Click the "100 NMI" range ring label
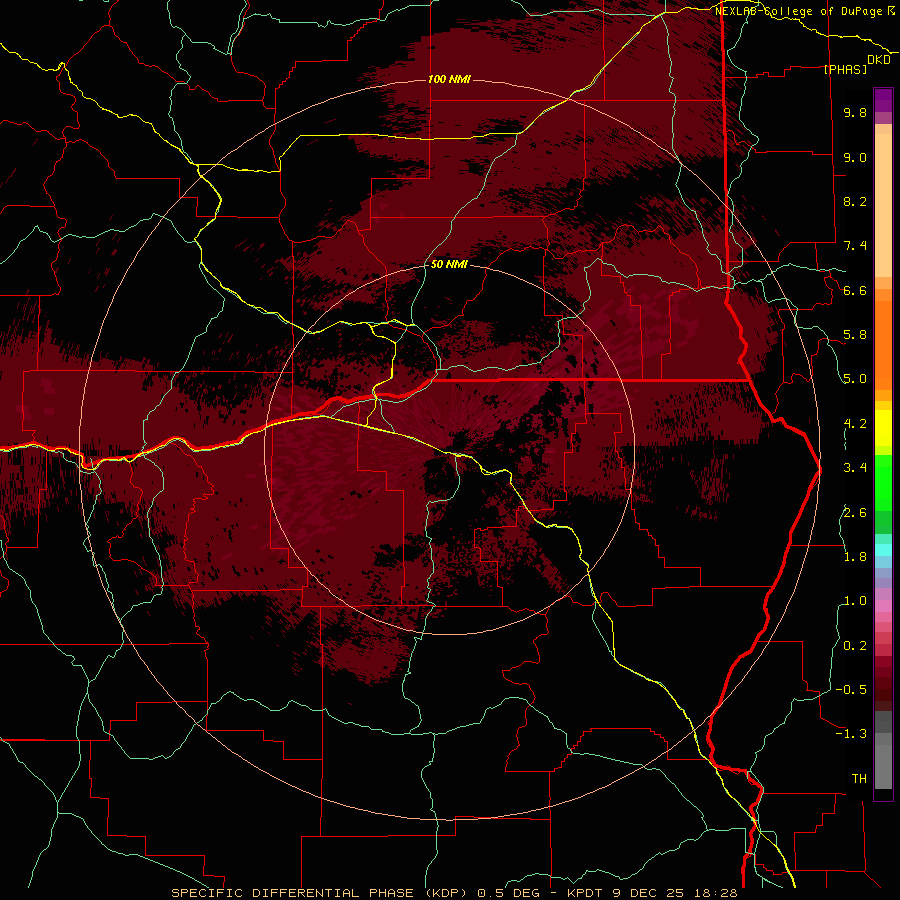 [x=449, y=79]
